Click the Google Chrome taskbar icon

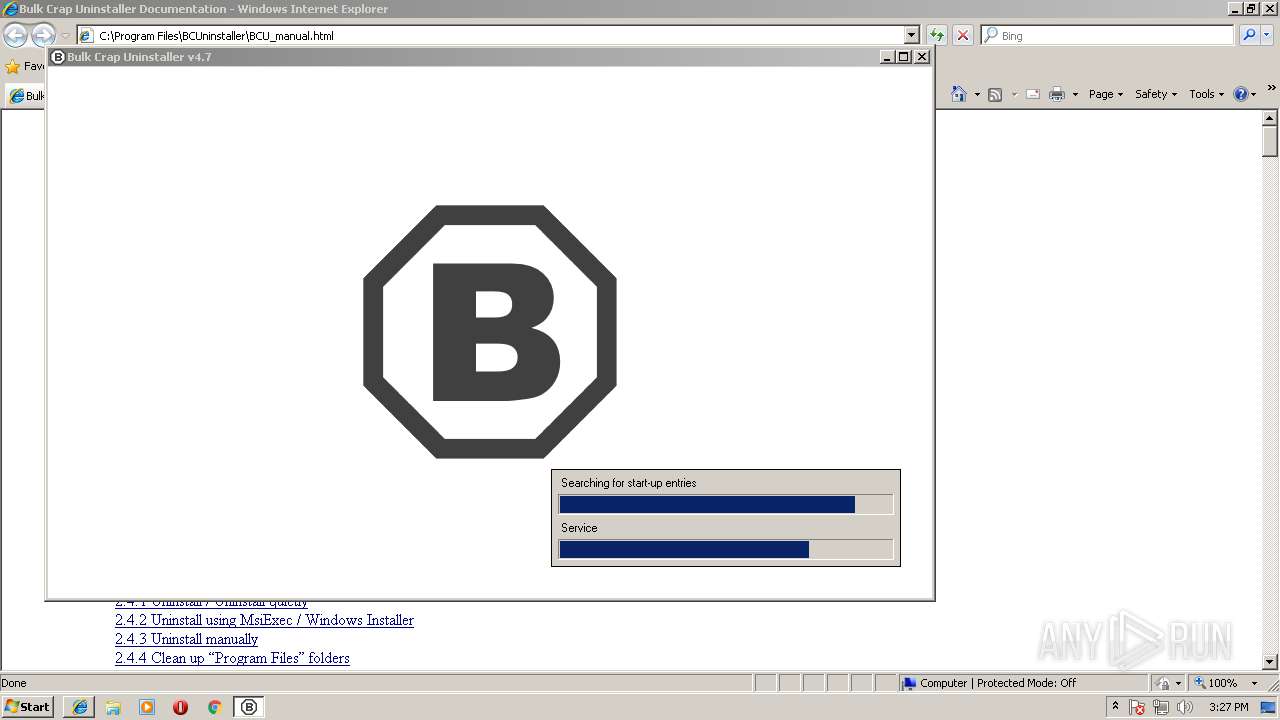coord(214,707)
